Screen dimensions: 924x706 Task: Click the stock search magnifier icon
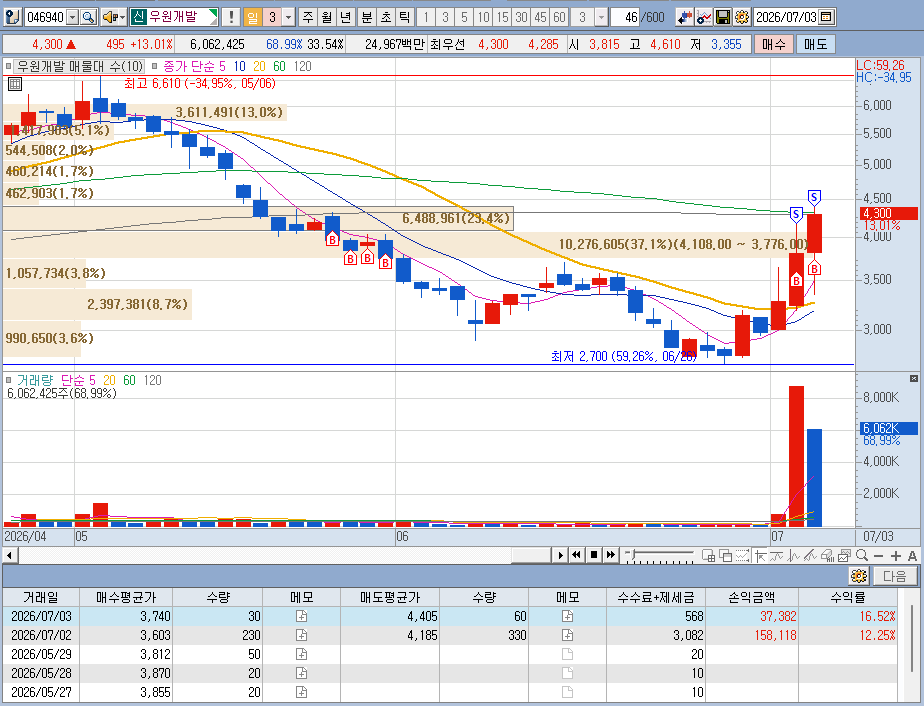click(x=88, y=17)
